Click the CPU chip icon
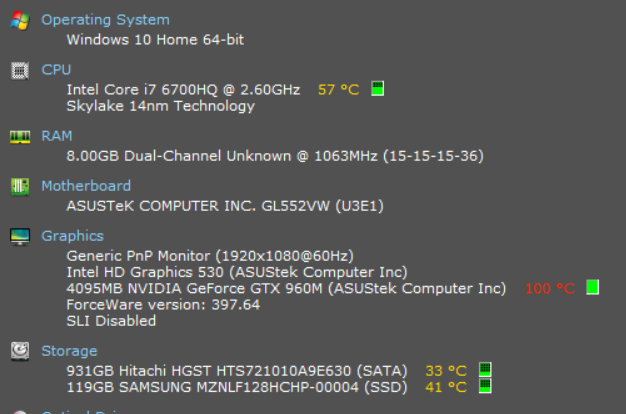 click(x=19, y=70)
